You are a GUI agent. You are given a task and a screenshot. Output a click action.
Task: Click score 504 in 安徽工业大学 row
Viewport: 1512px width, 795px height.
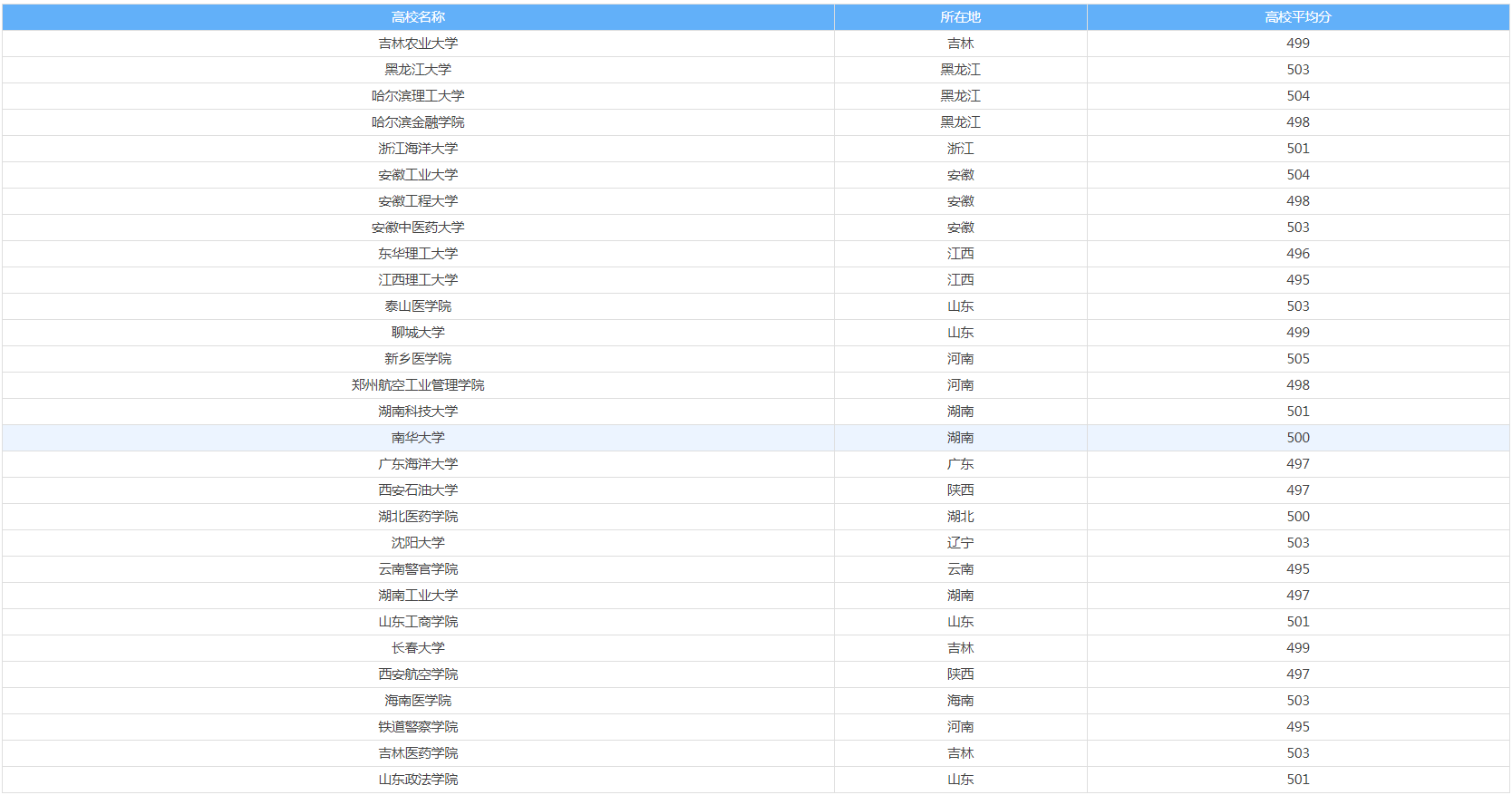(1298, 175)
